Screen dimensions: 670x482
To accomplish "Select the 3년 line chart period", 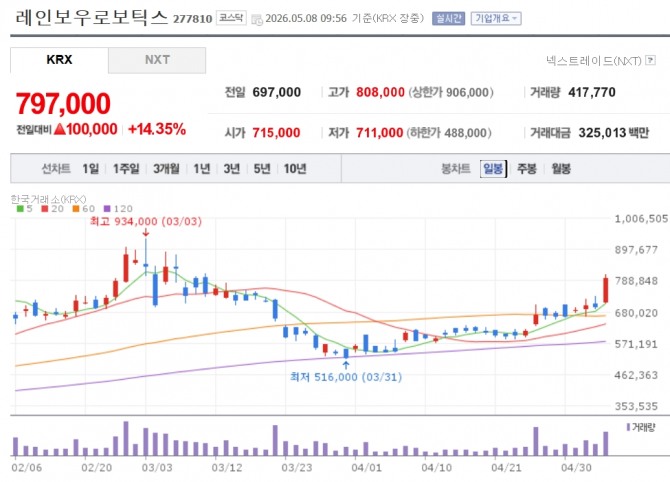I will point(232,169).
